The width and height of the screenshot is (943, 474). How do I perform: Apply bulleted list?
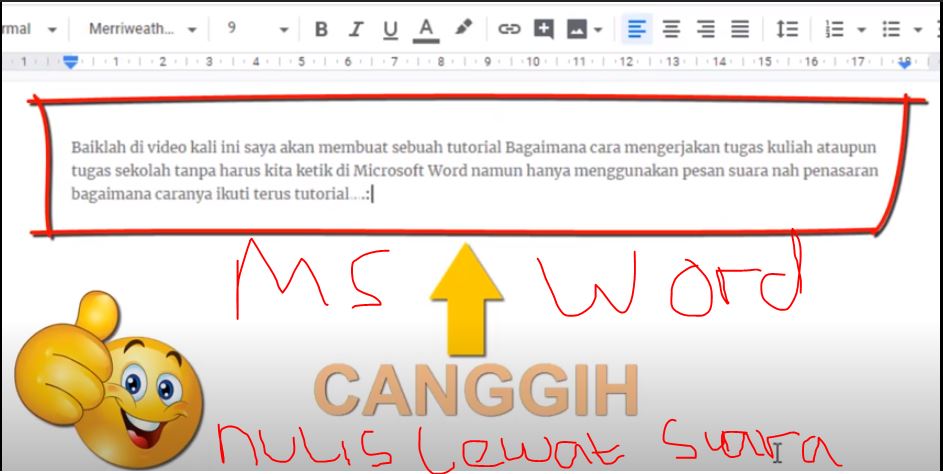point(891,29)
